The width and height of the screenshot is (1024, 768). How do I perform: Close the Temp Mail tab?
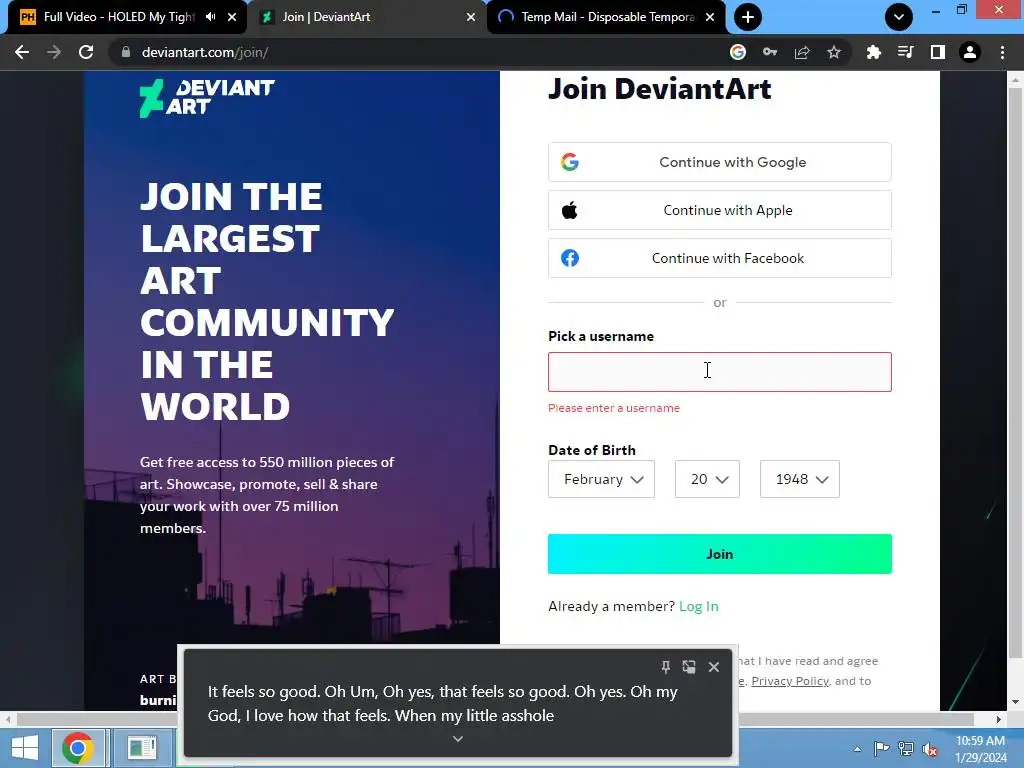710,17
